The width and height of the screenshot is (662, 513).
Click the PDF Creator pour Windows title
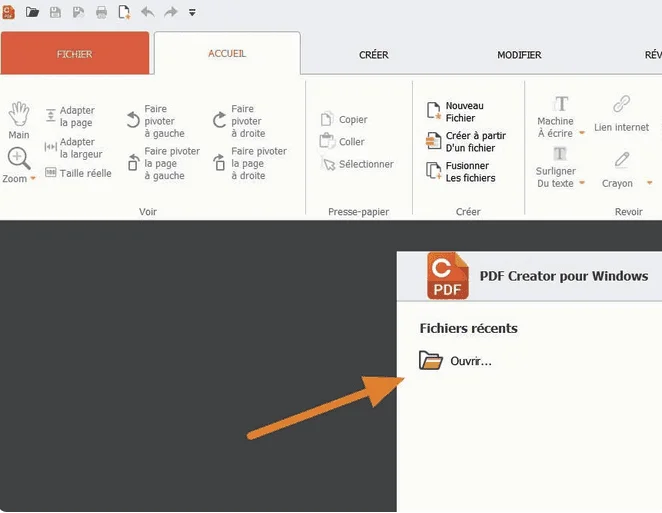564,276
